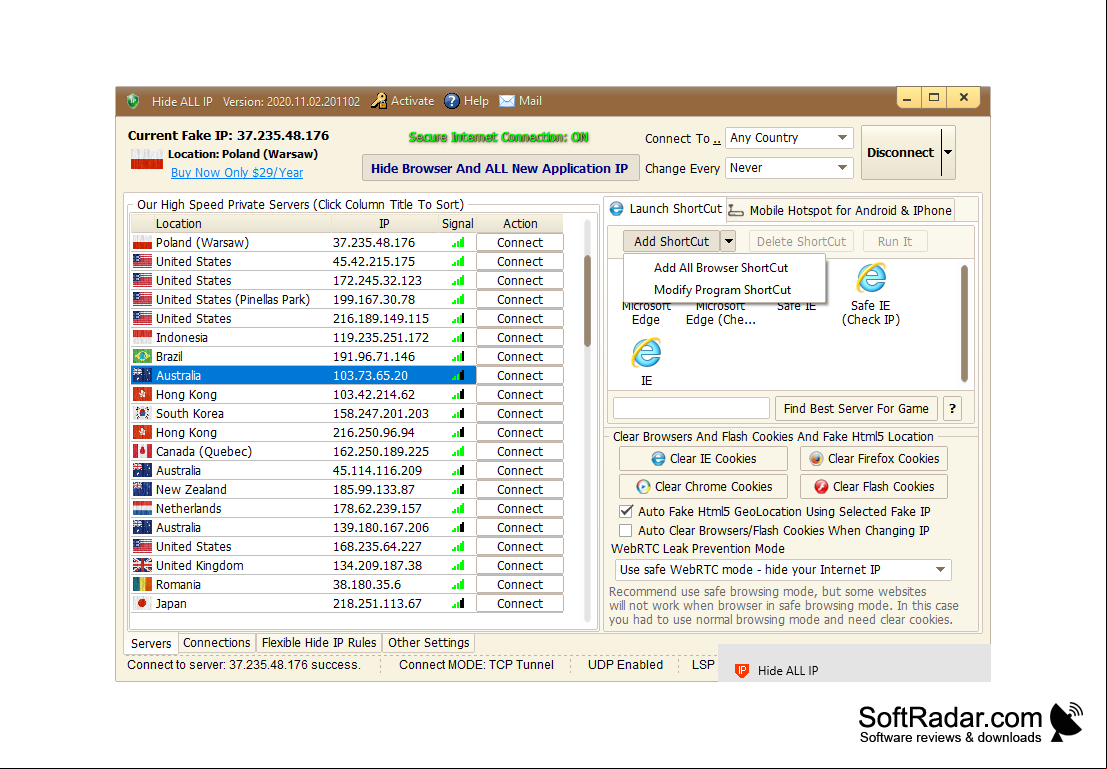Sort servers by Location column header

(x=231, y=223)
